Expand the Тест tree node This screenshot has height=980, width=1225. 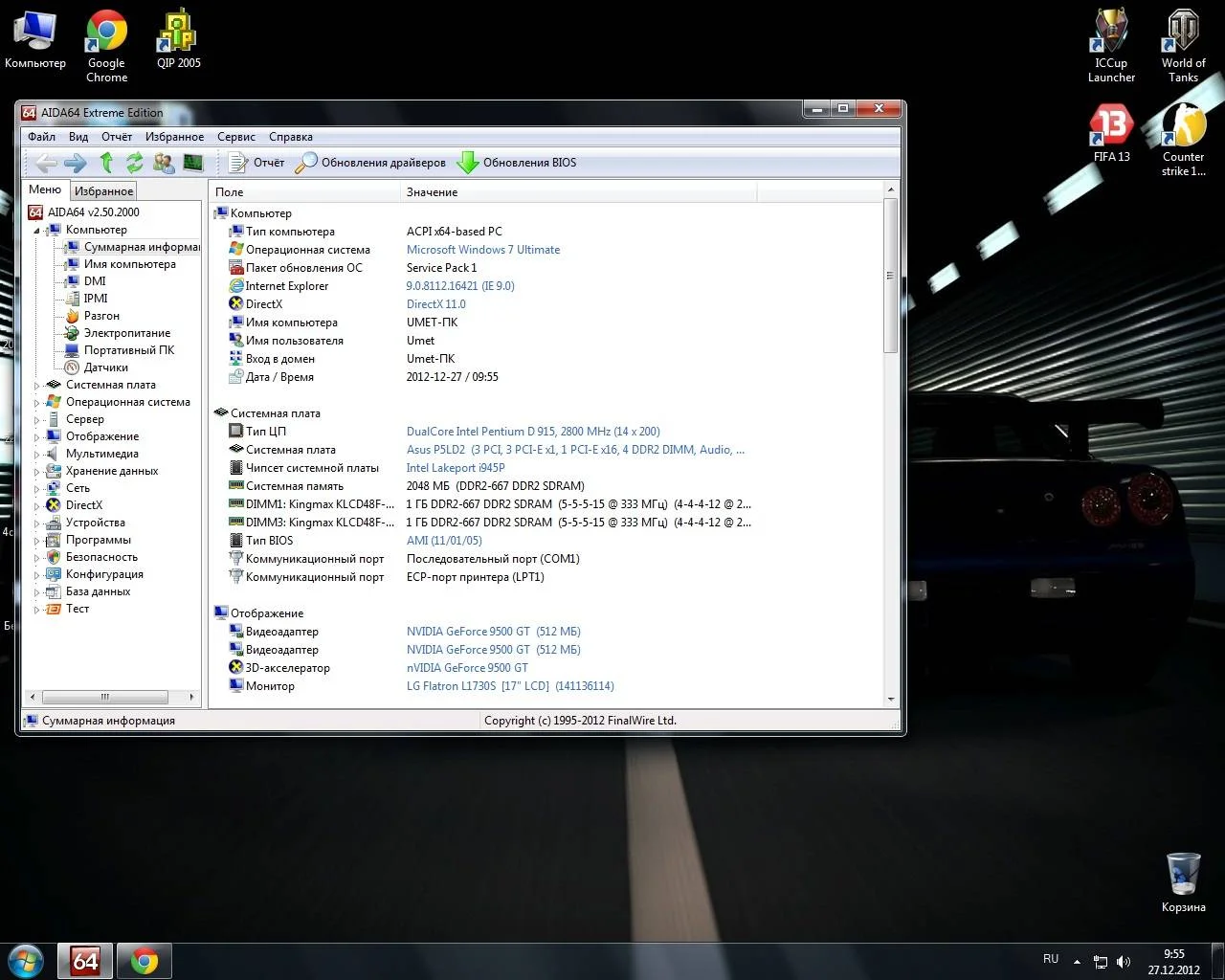coord(37,610)
